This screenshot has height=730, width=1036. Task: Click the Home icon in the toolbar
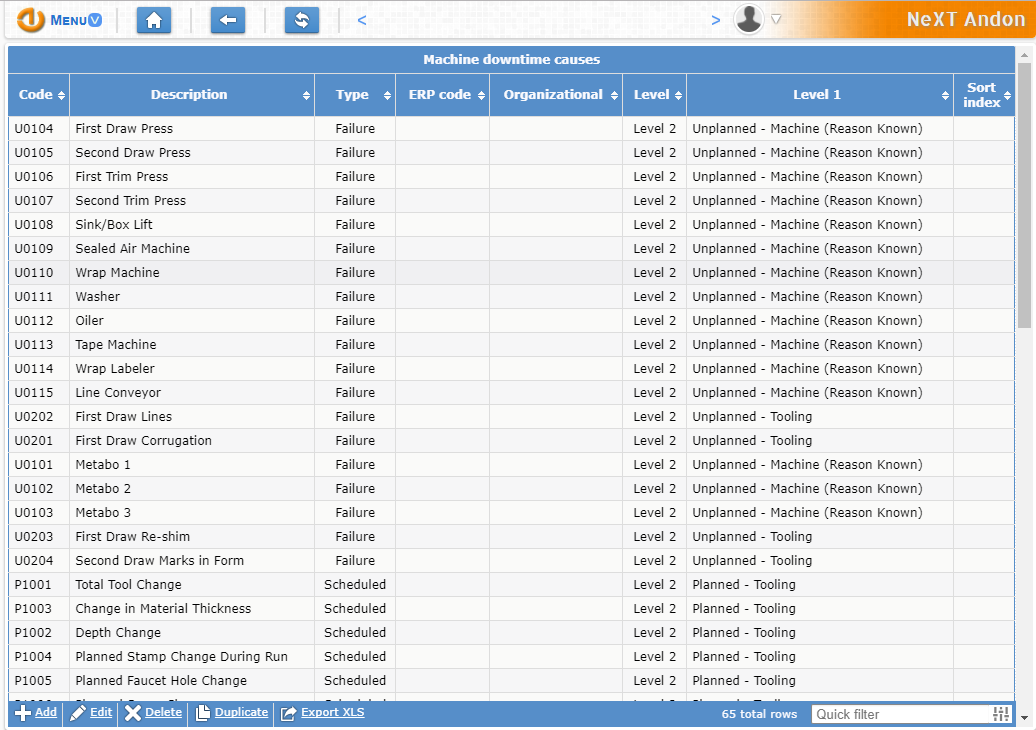[153, 19]
